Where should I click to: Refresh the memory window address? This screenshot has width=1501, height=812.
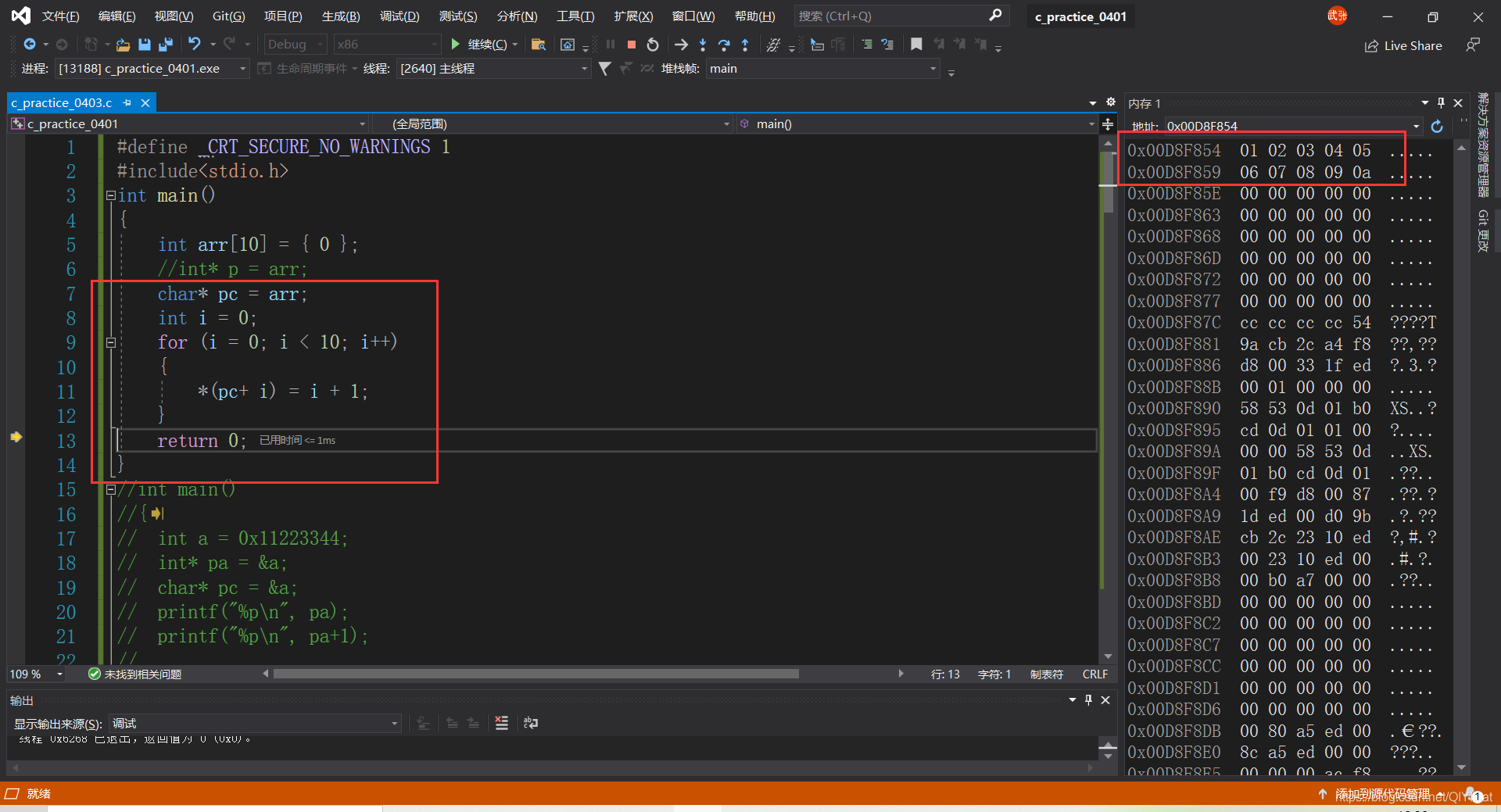[x=1437, y=126]
